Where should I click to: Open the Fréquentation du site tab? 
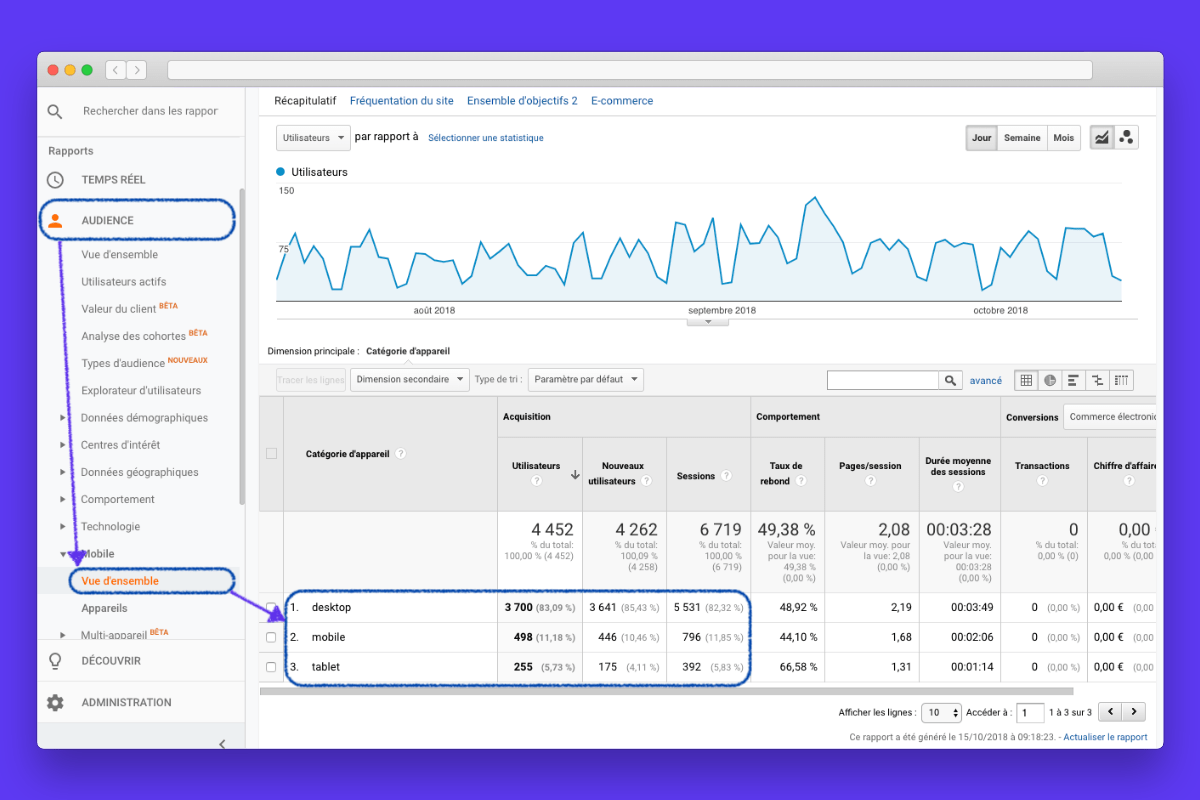point(401,100)
